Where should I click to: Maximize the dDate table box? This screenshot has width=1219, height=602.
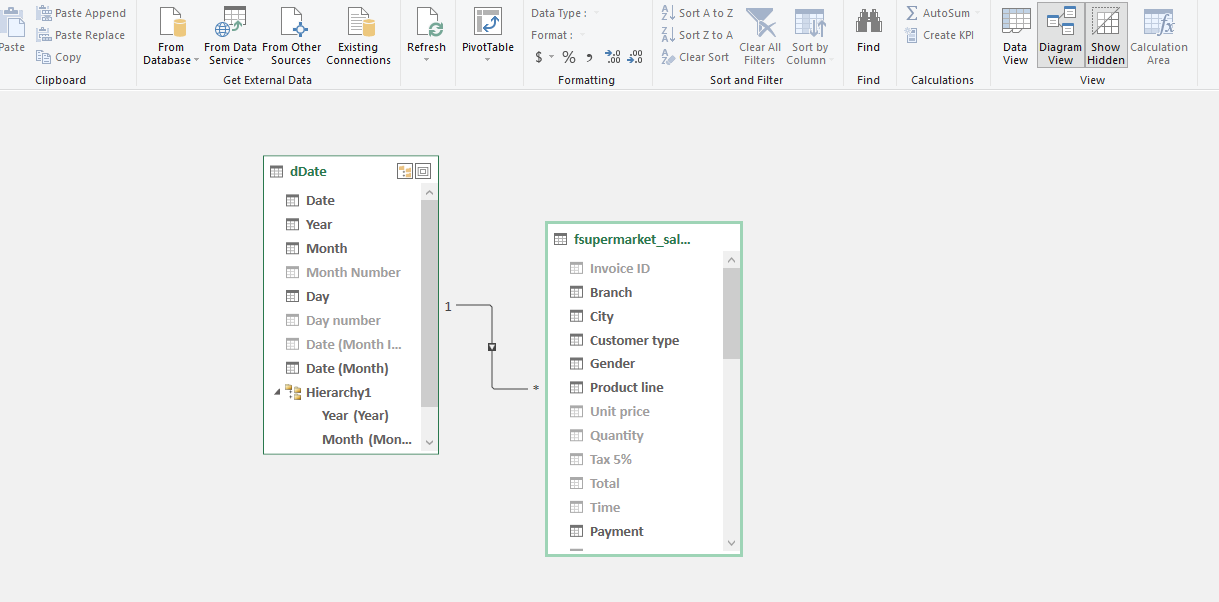pyautogui.click(x=423, y=171)
